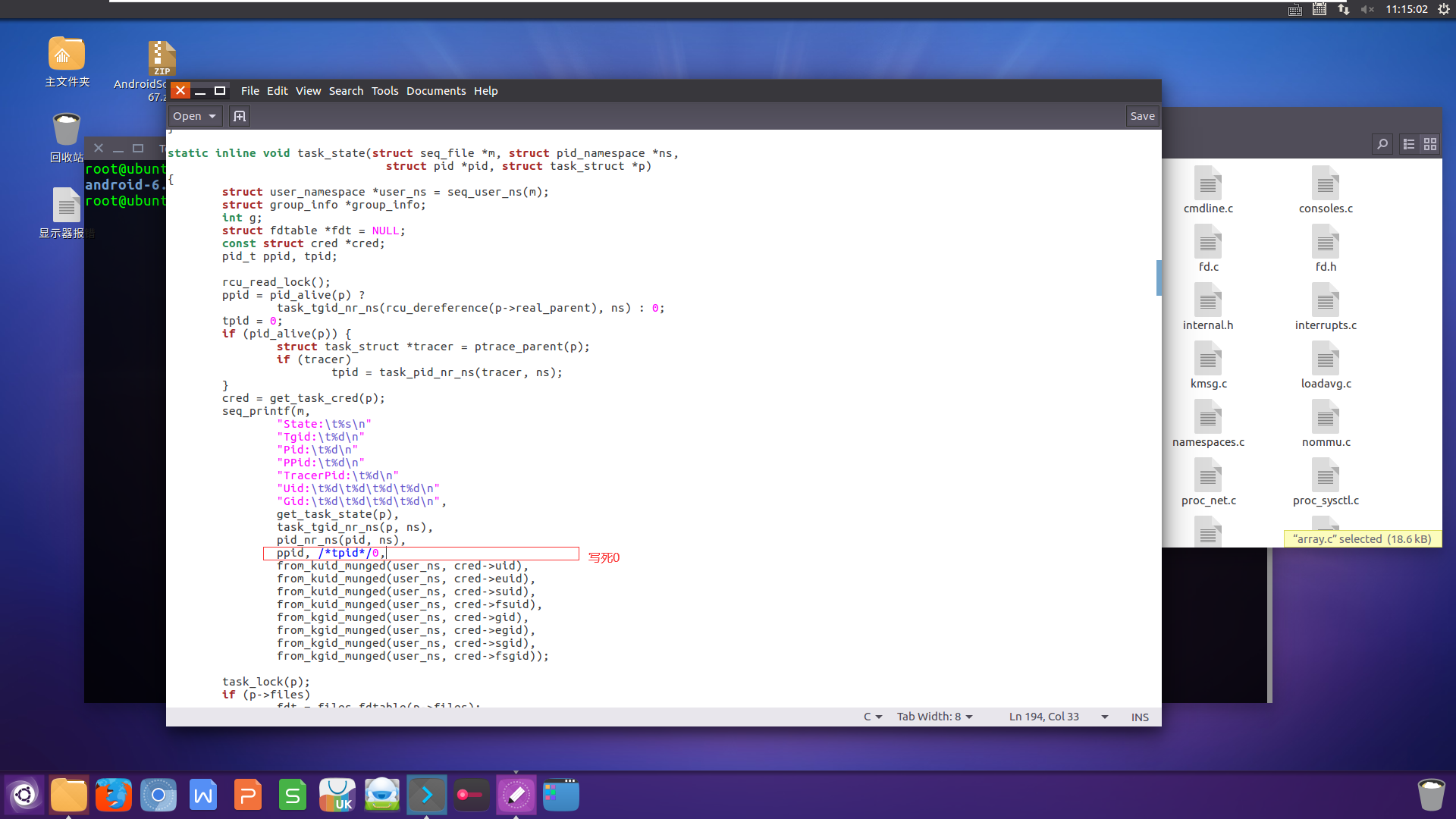This screenshot has width=1456, height=819.
Task: Select the namespaces.c file
Action: pos(1208,423)
